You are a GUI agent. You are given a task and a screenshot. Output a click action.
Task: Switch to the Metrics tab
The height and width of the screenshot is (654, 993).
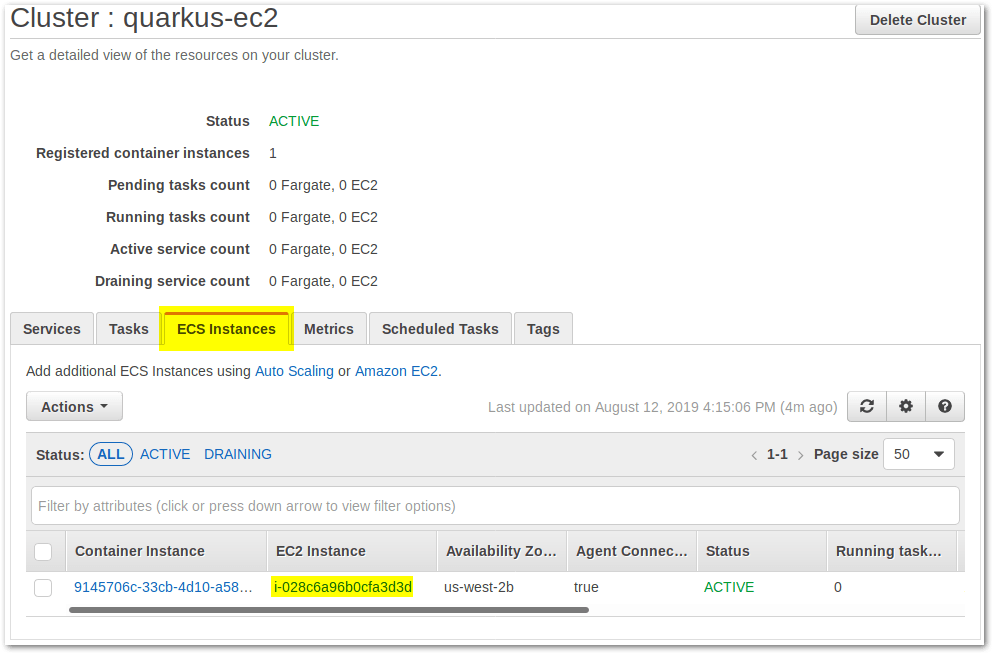[x=329, y=328]
